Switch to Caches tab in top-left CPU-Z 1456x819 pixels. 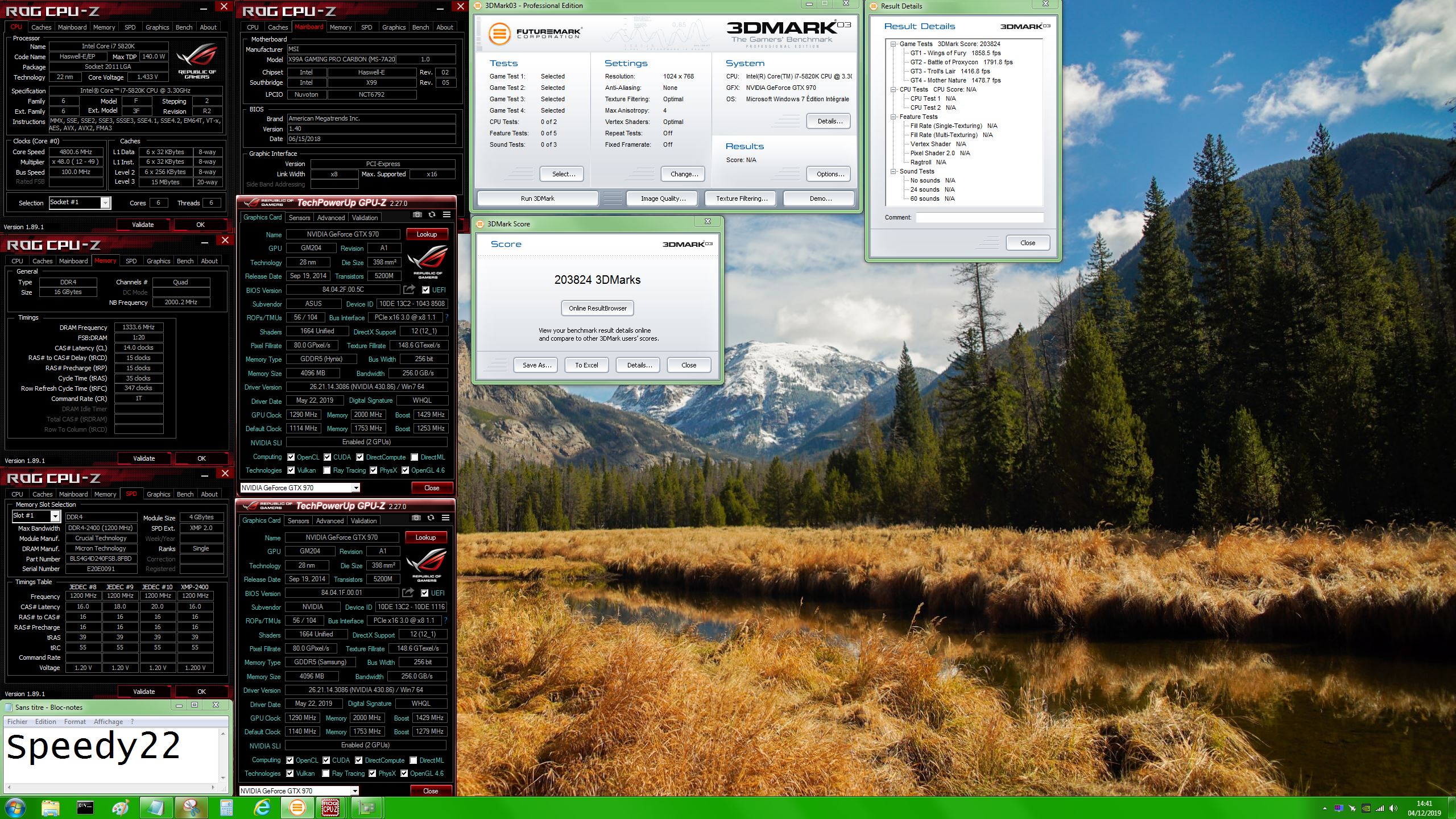(41, 27)
